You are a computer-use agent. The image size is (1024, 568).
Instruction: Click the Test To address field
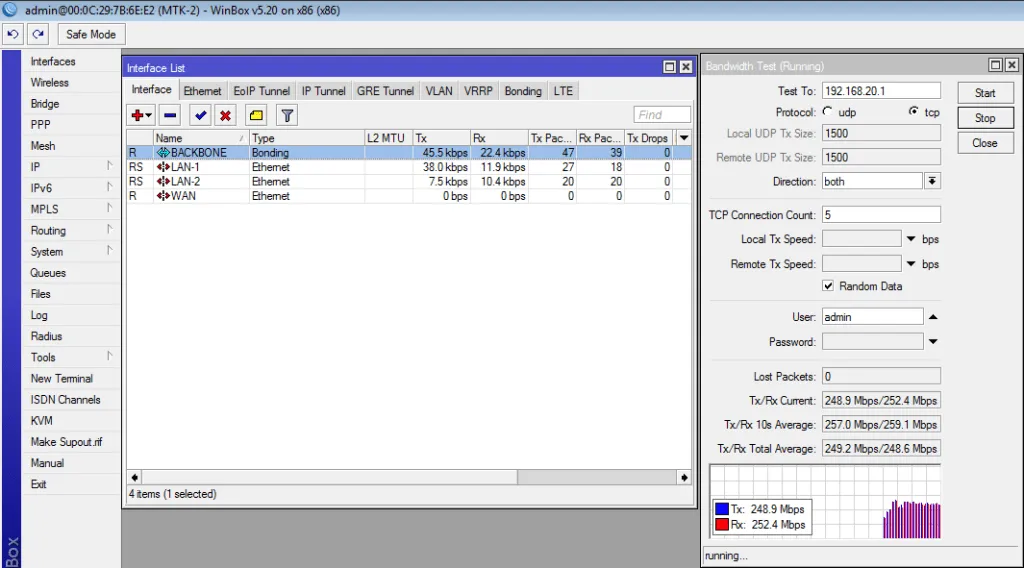pos(881,91)
